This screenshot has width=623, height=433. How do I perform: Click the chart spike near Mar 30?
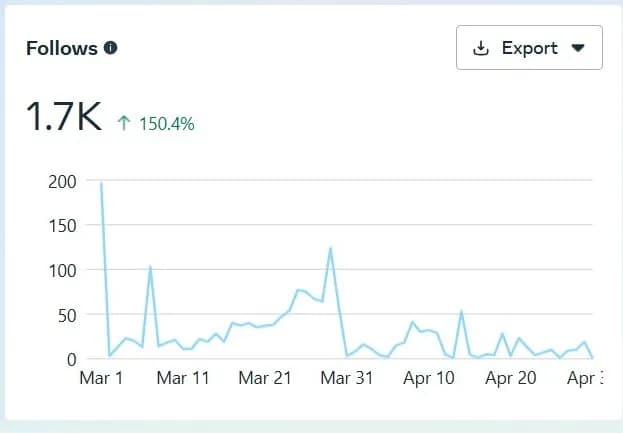[x=330, y=248]
